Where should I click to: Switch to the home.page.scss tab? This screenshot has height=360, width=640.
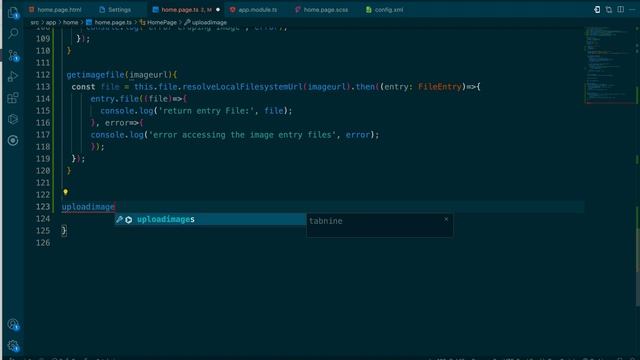[x=322, y=9]
